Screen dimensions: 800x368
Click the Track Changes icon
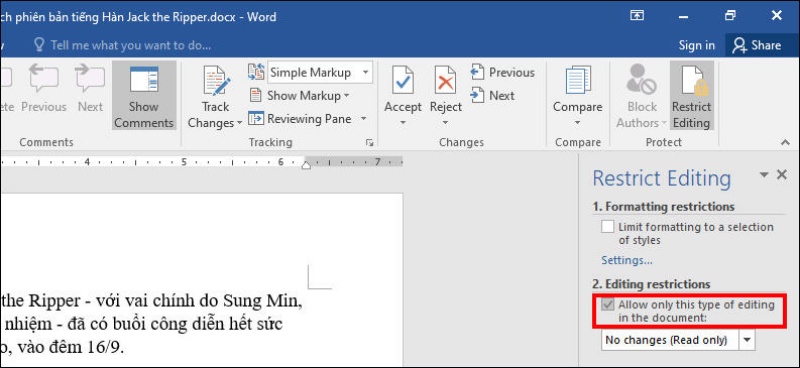(x=217, y=81)
